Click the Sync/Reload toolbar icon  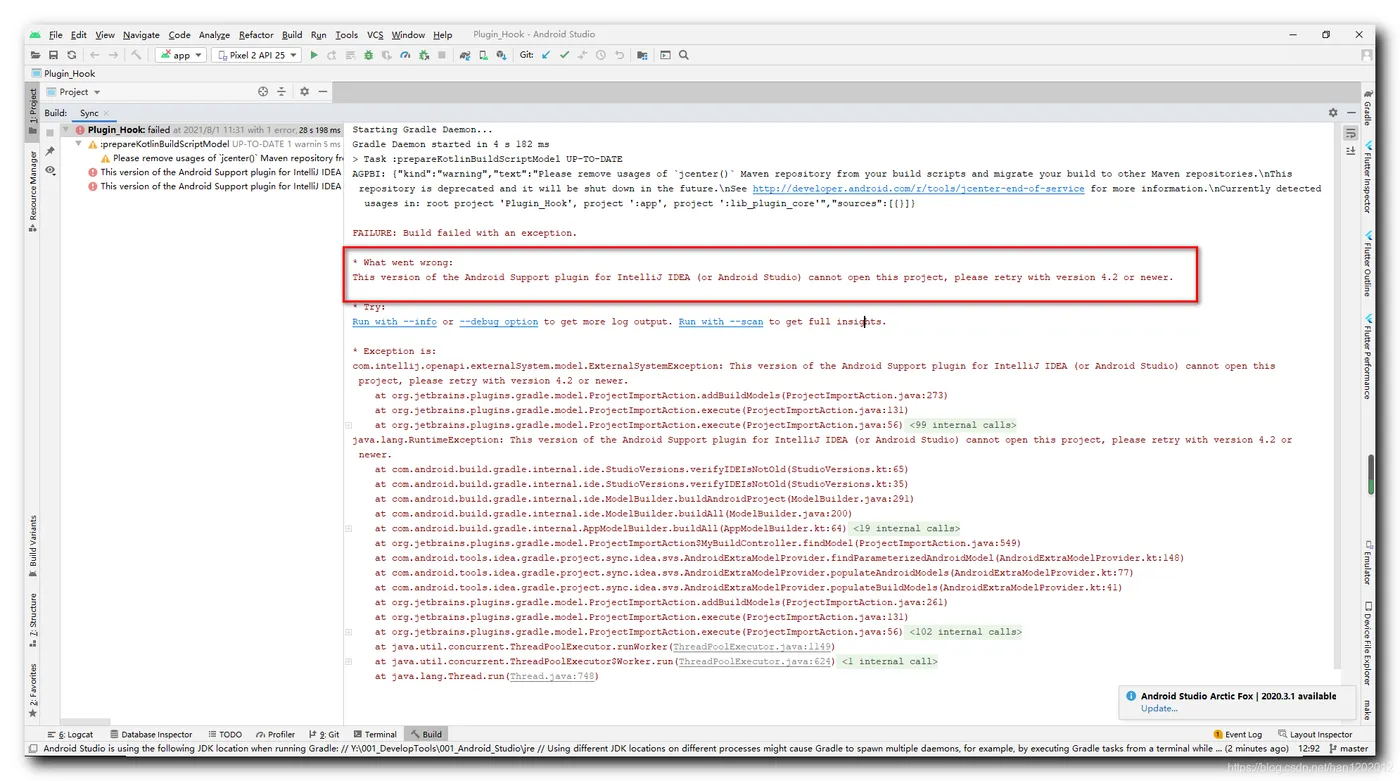pyautogui.click(x=72, y=55)
